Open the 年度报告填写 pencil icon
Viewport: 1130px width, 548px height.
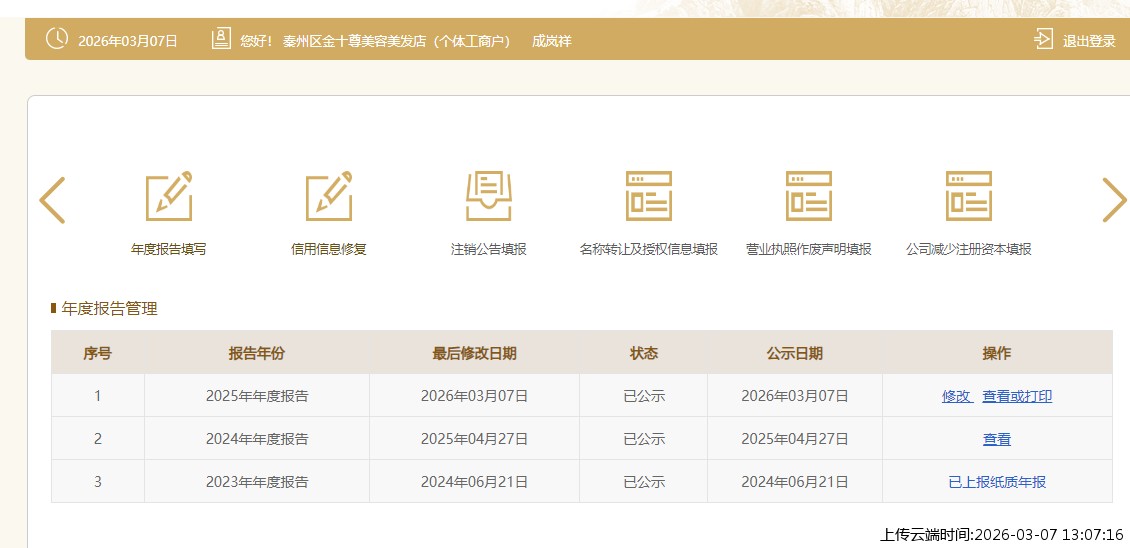tap(169, 196)
